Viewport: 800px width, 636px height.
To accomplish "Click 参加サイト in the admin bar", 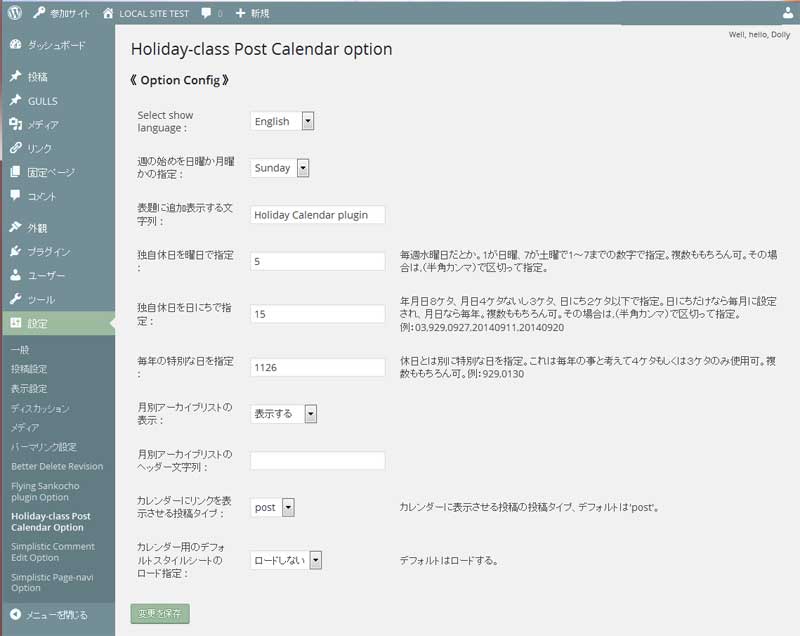I will point(69,14).
